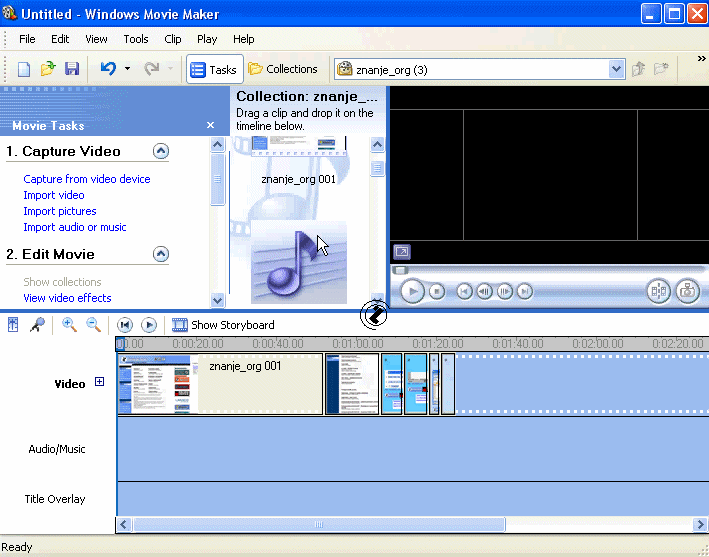Step to the previous frame
The height and width of the screenshot is (557, 709).
pos(485,292)
